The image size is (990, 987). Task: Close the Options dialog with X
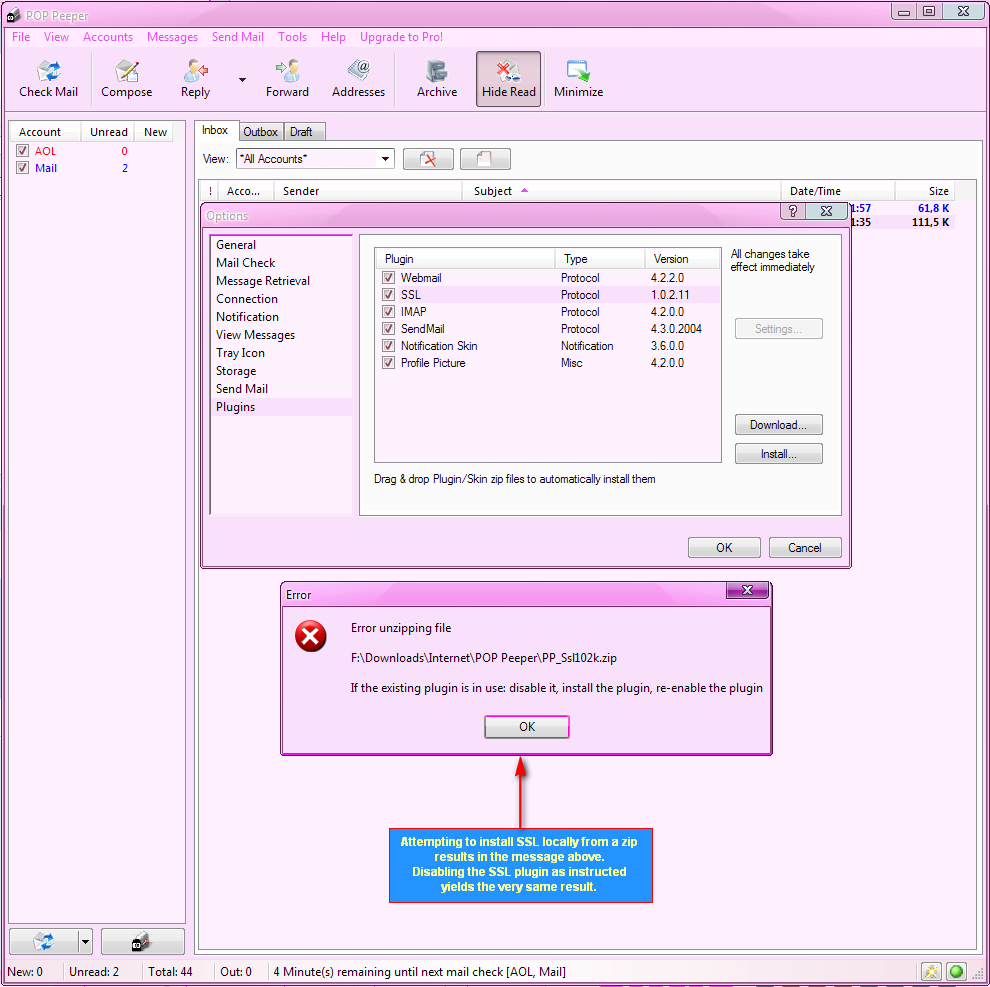[826, 211]
